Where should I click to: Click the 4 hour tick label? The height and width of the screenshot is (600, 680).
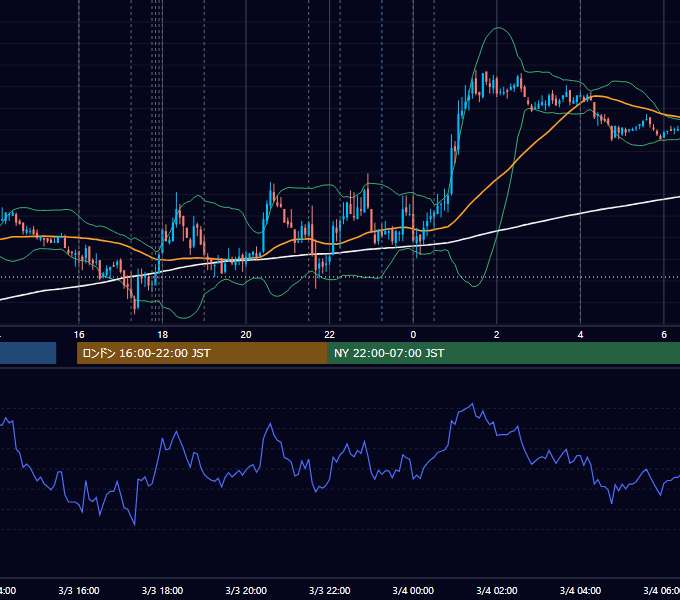point(580,335)
